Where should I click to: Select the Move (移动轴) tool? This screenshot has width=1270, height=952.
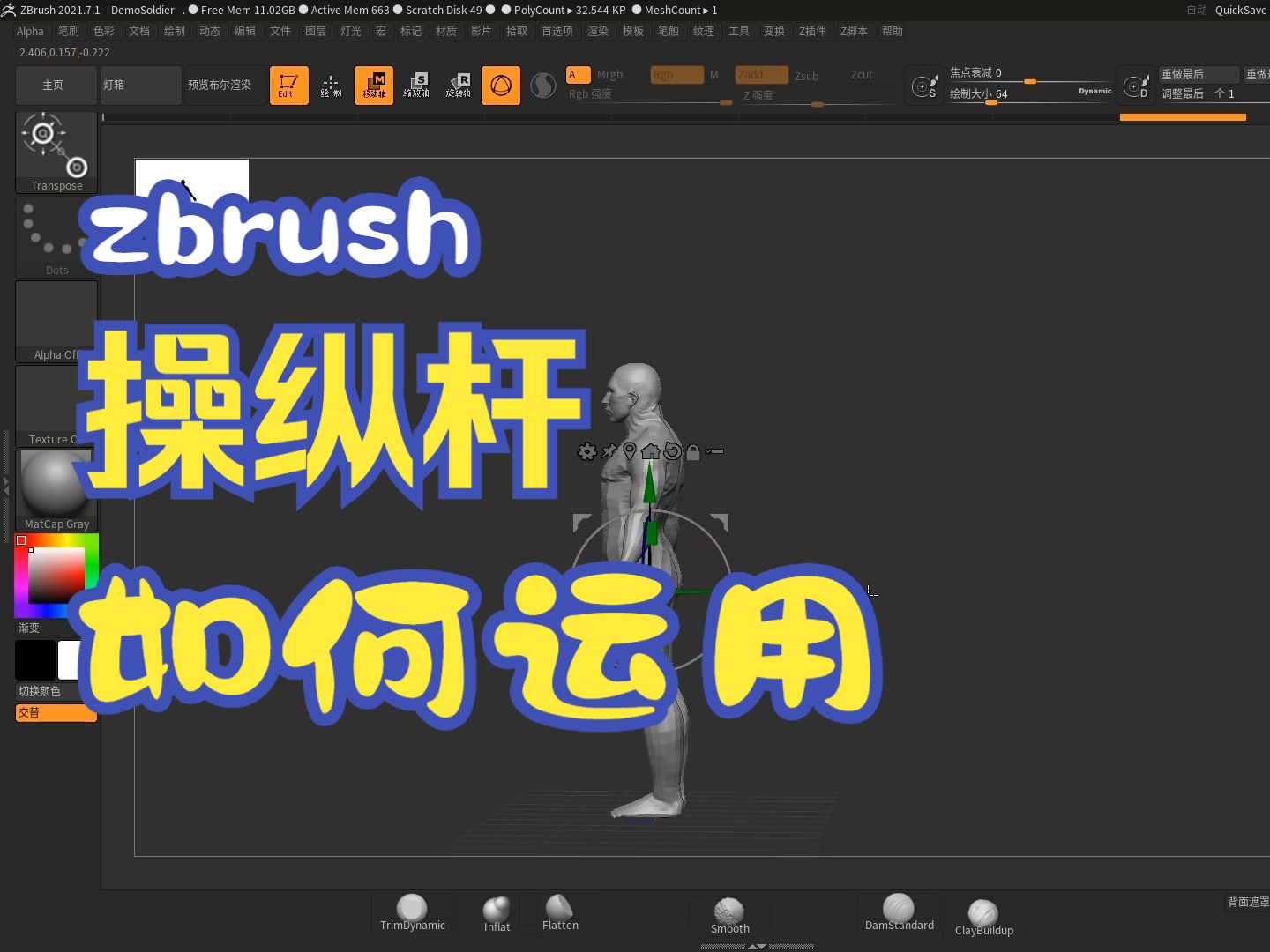coord(374,86)
